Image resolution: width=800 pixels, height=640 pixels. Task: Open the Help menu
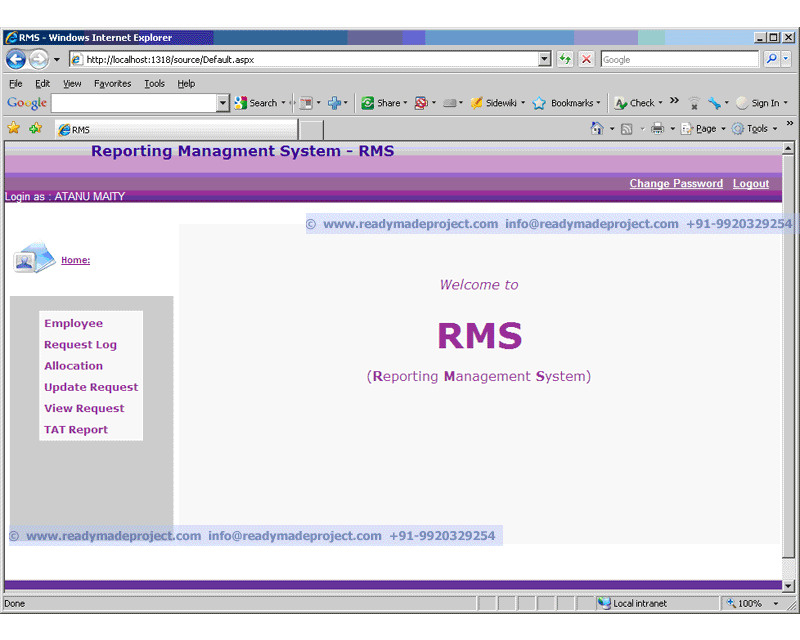(x=186, y=83)
